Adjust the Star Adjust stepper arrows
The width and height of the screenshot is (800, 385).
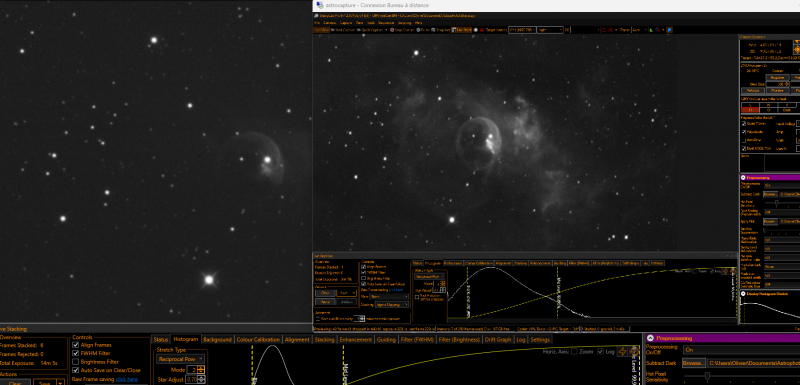pos(201,379)
